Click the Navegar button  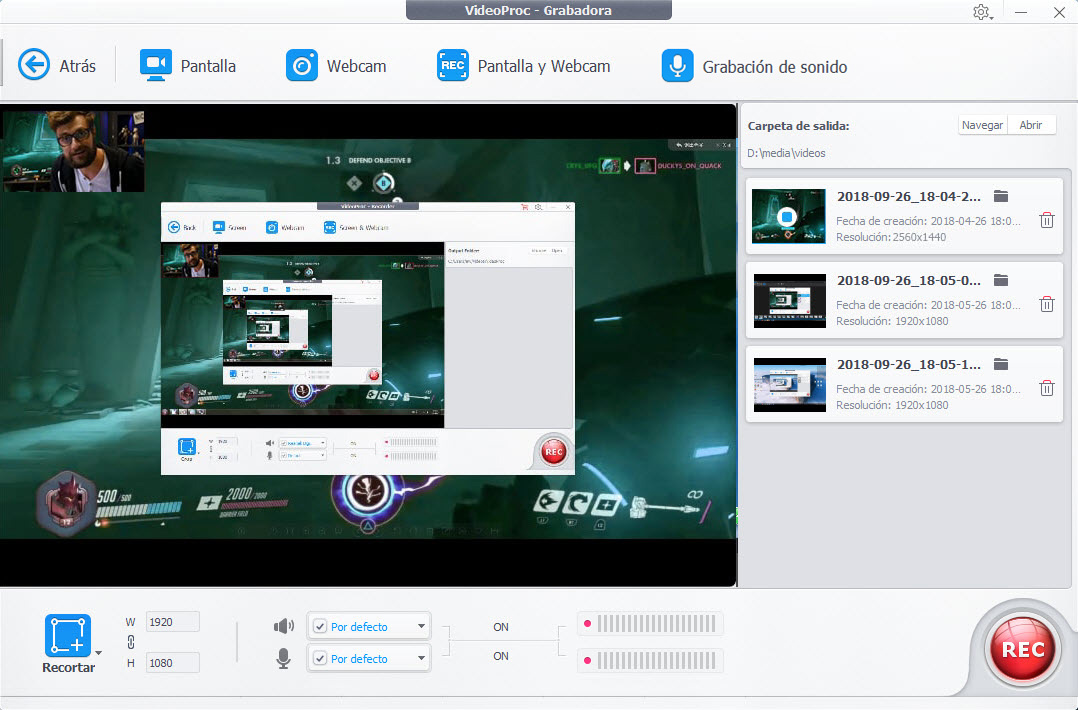coord(981,125)
